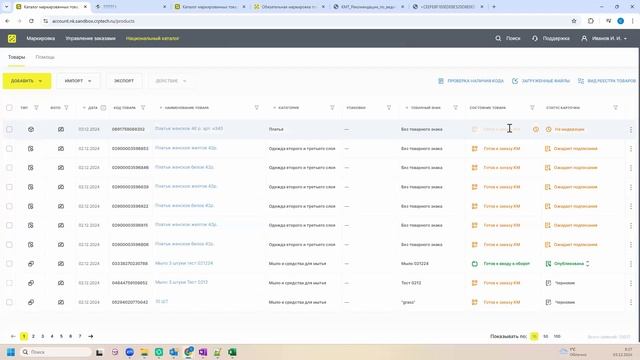Go to page 2 of the list
Screen dimensions: 640x360
33,336
